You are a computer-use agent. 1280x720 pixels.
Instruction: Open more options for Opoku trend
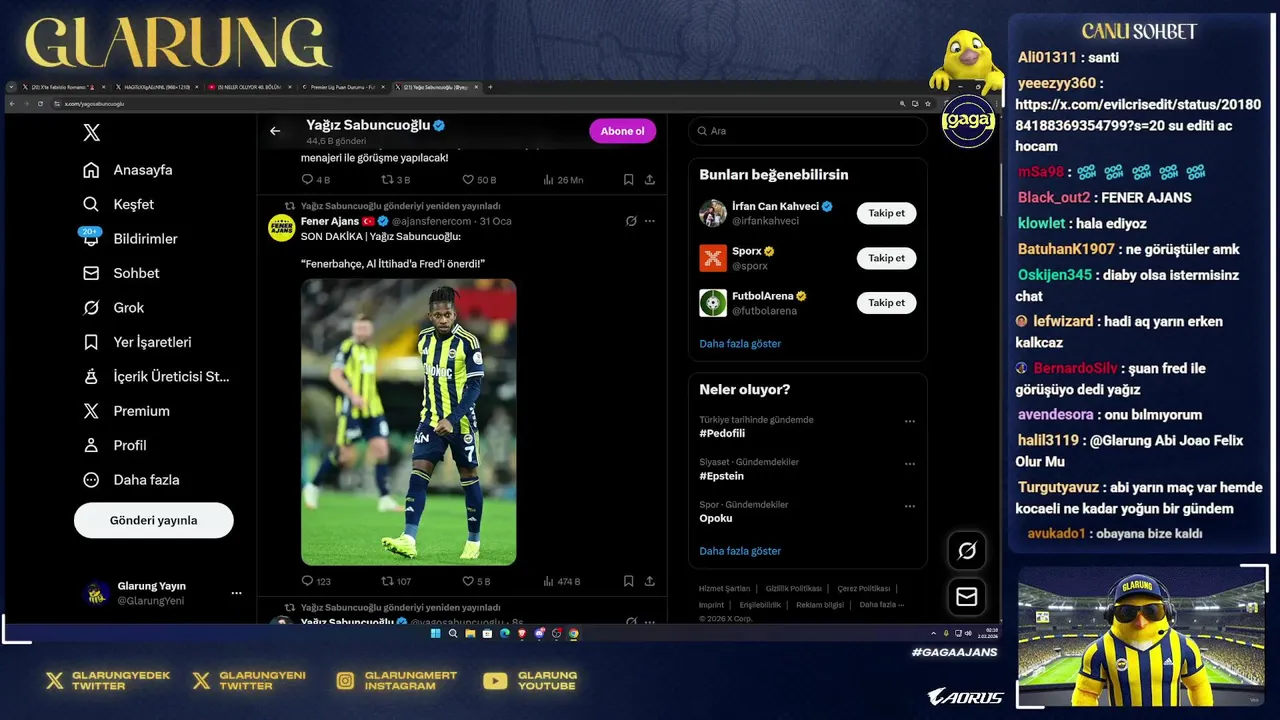tap(910, 506)
